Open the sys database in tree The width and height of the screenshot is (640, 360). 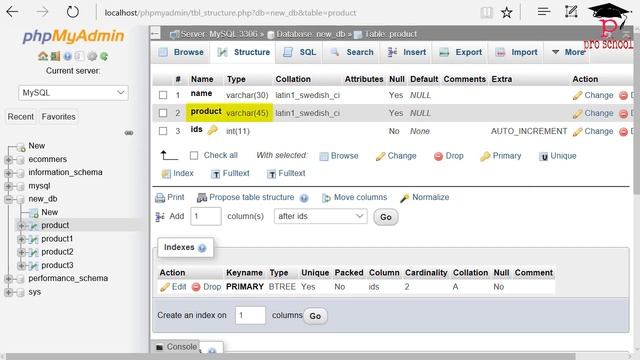coord(35,292)
